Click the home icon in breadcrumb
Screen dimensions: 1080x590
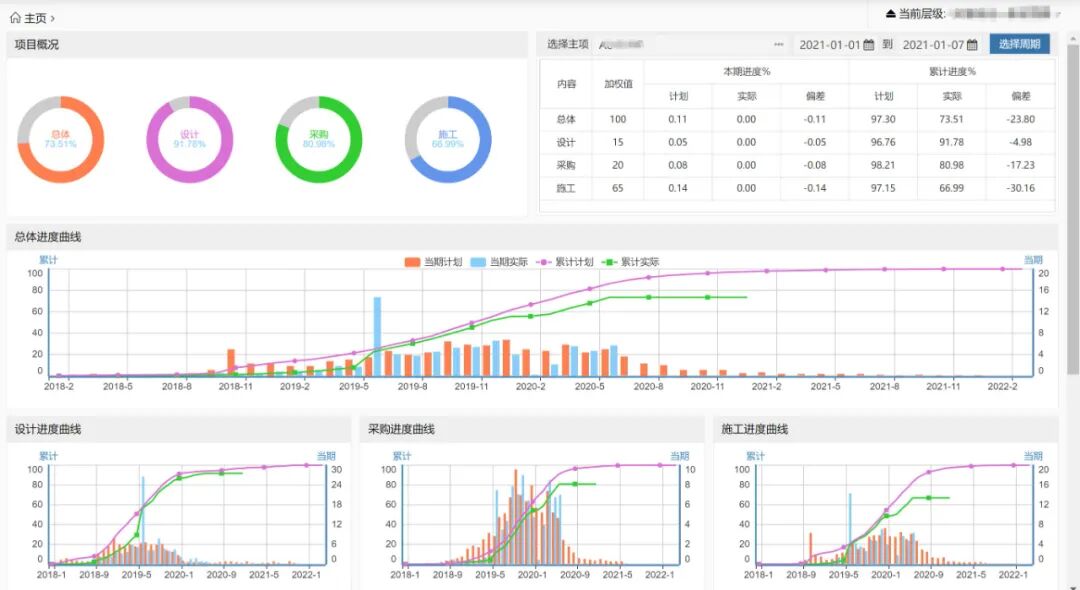[15, 18]
